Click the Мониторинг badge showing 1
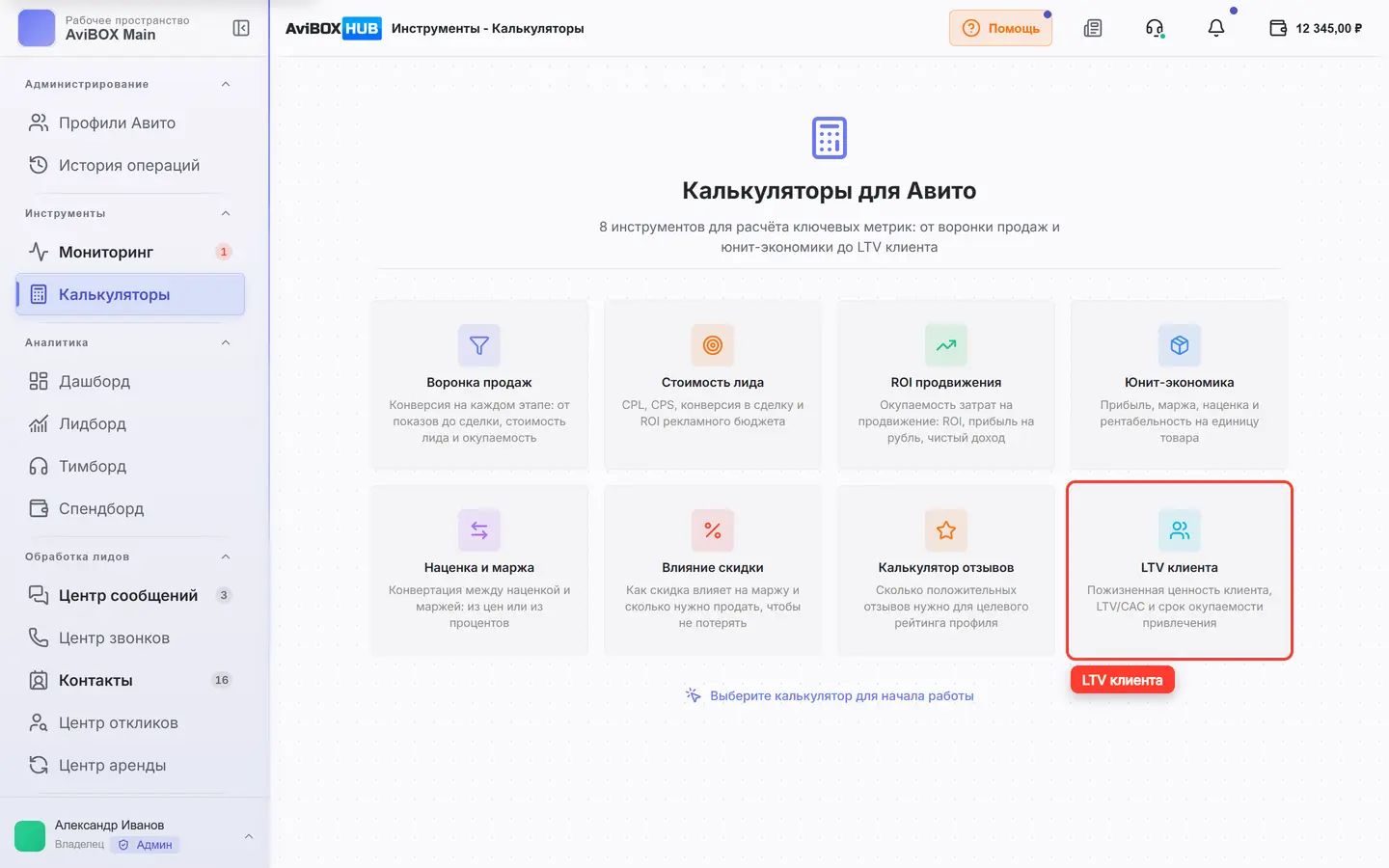The width and height of the screenshot is (1389, 868). coord(224,252)
